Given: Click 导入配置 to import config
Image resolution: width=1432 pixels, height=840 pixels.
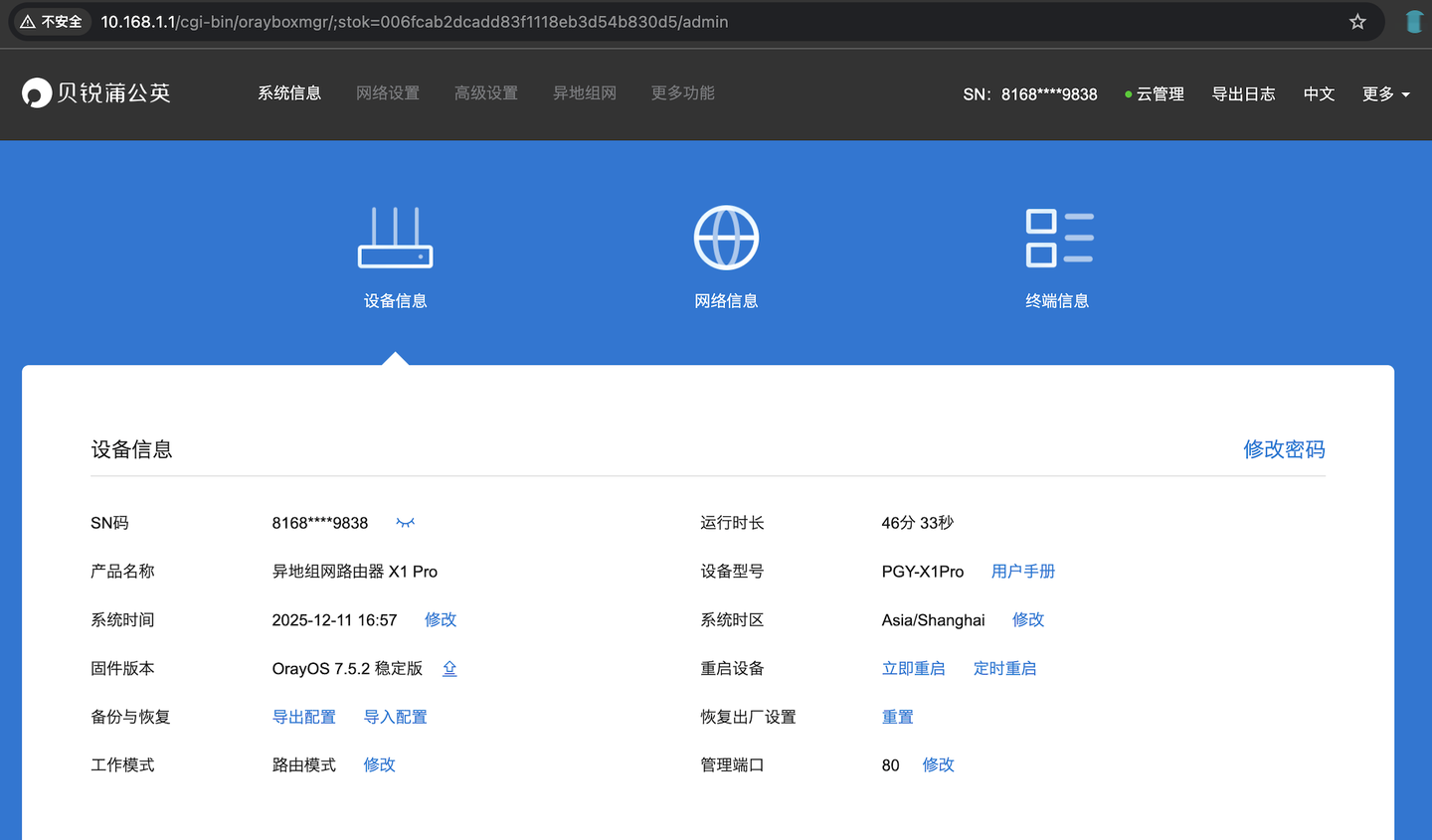Looking at the screenshot, I should 395,717.
